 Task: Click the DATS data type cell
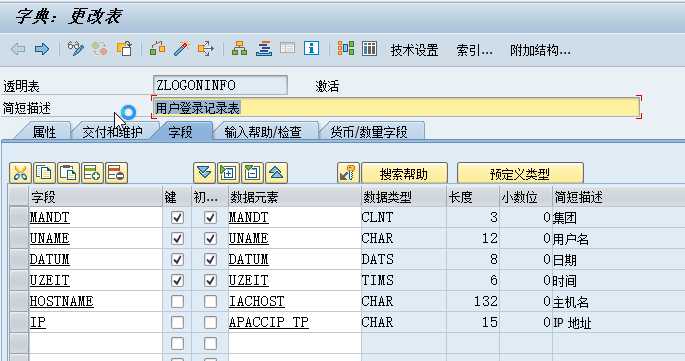pos(403,259)
